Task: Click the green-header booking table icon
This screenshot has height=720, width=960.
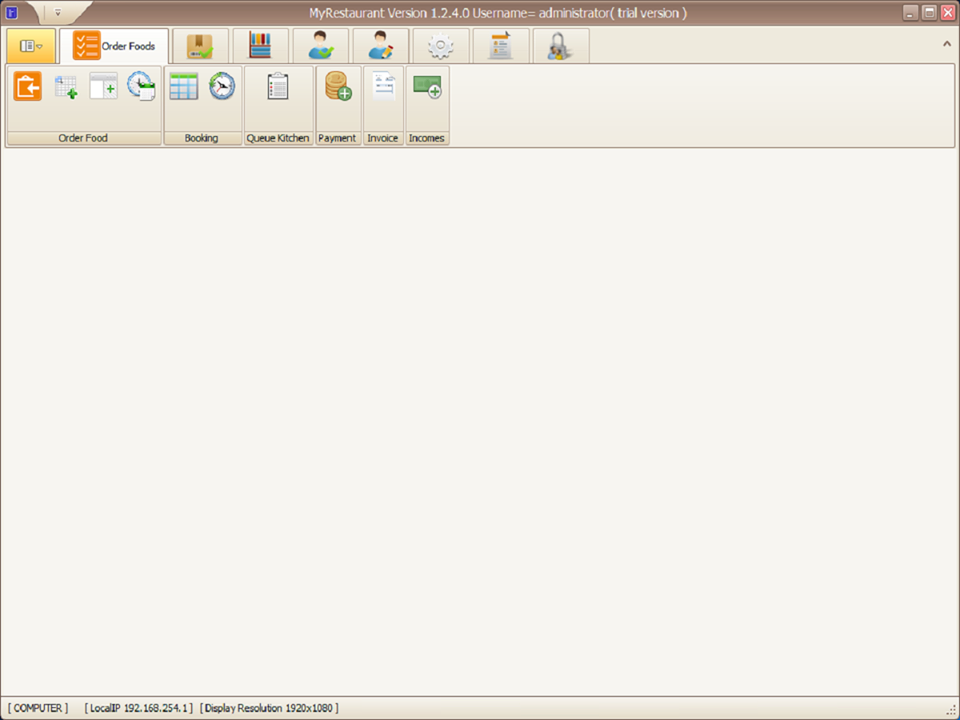Action: pyautogui.click(x=184, y=86)
